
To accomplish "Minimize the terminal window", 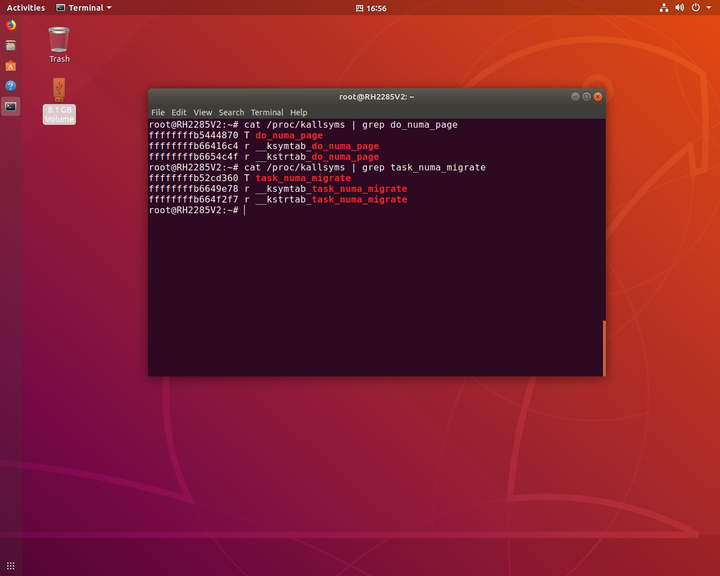I will point(575,96).
